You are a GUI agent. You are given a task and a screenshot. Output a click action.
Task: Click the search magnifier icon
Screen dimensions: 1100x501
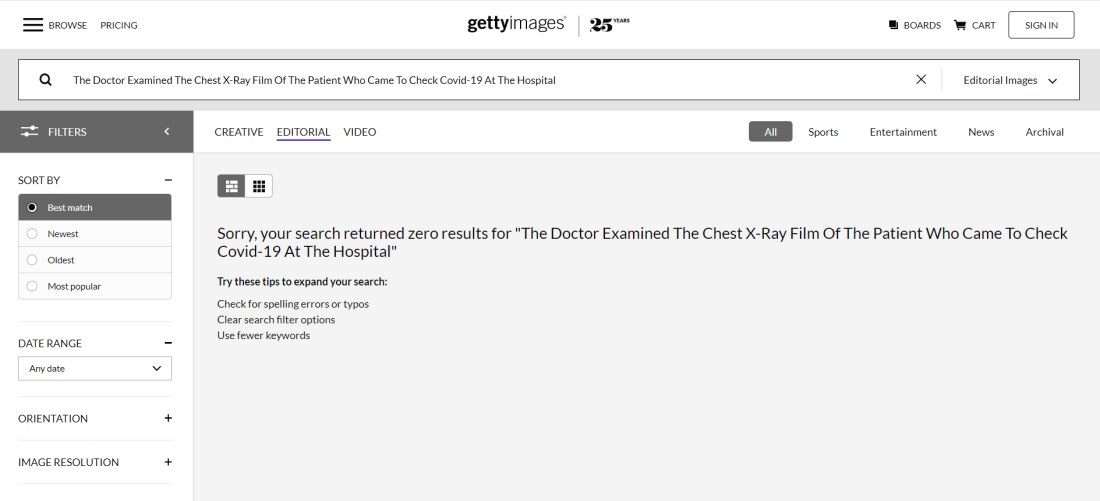point(46,80)
